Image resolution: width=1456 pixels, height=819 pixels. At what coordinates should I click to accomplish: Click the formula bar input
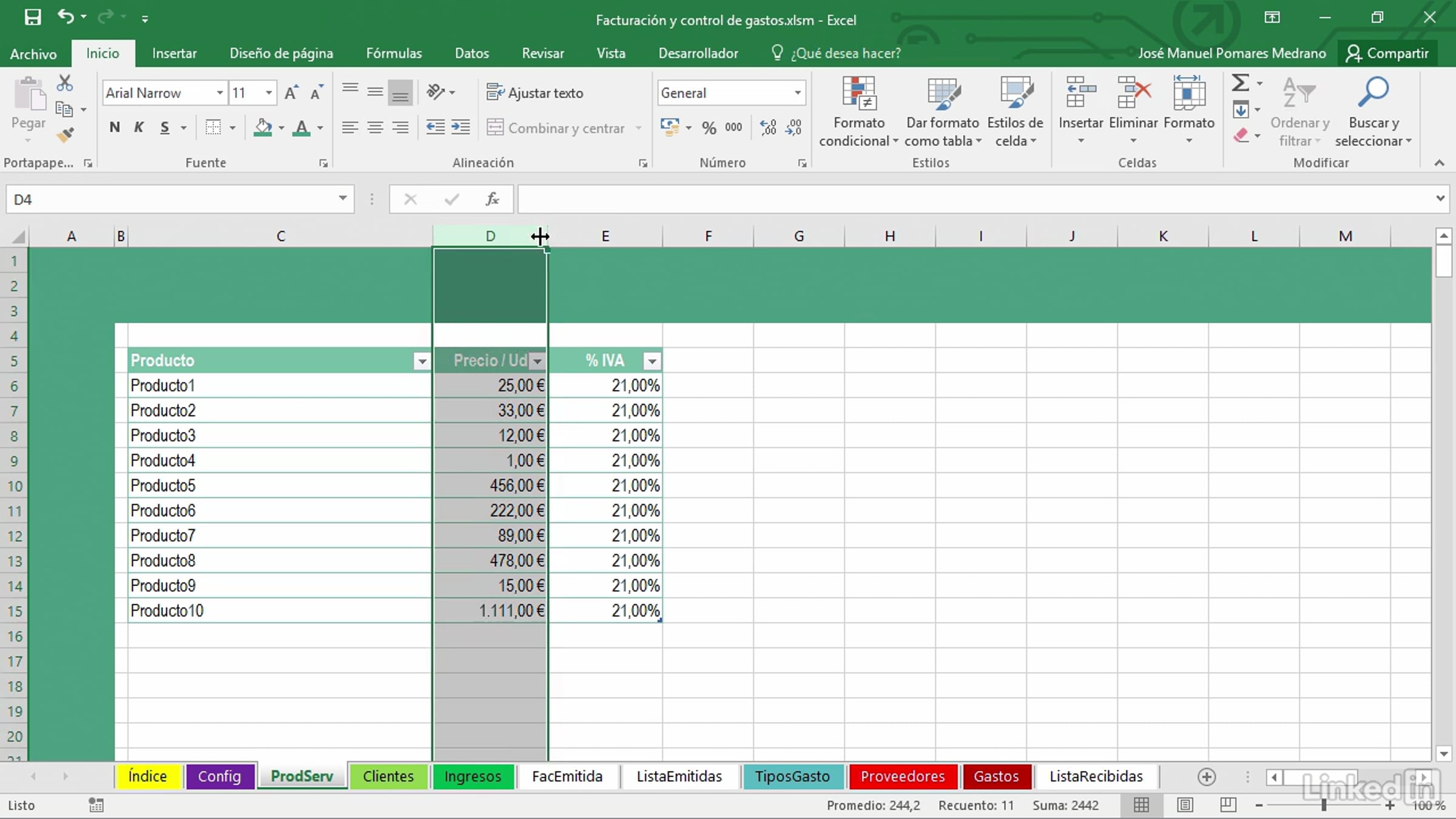[x=974, y=199]
